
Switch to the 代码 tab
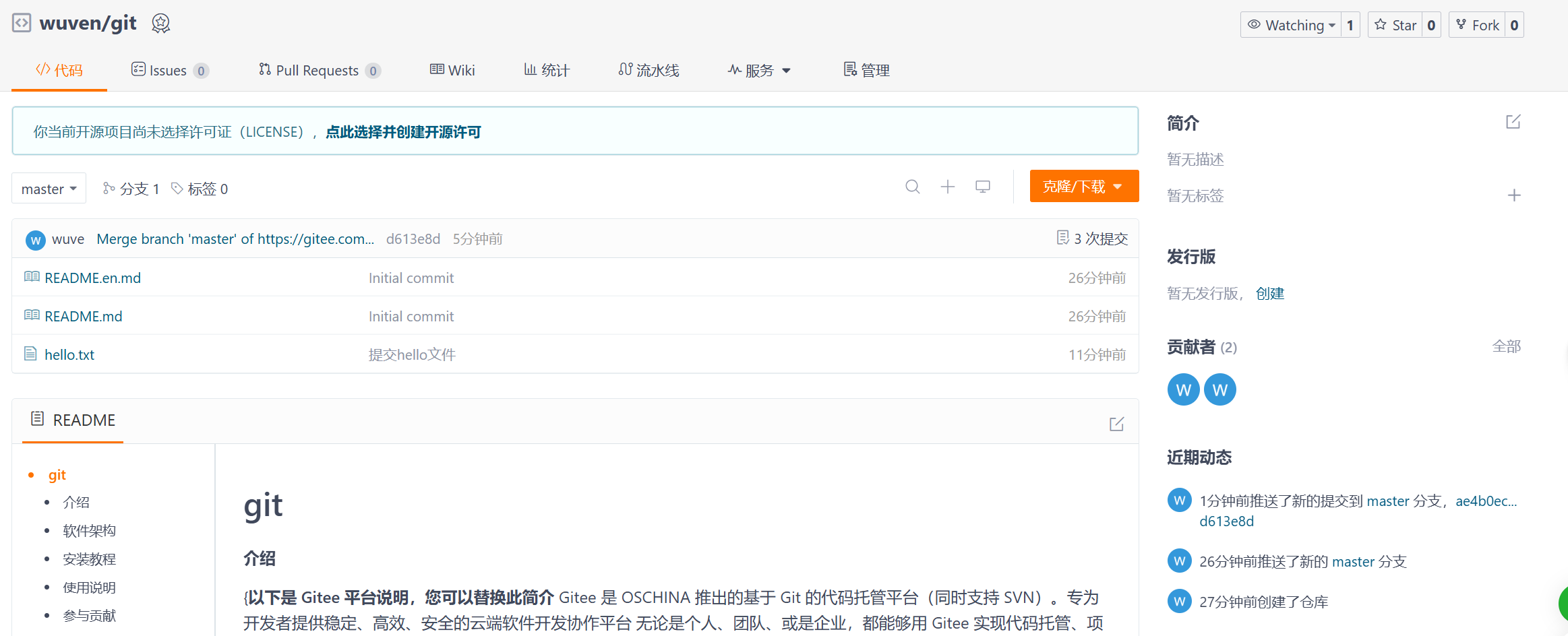tap(59, 70)
